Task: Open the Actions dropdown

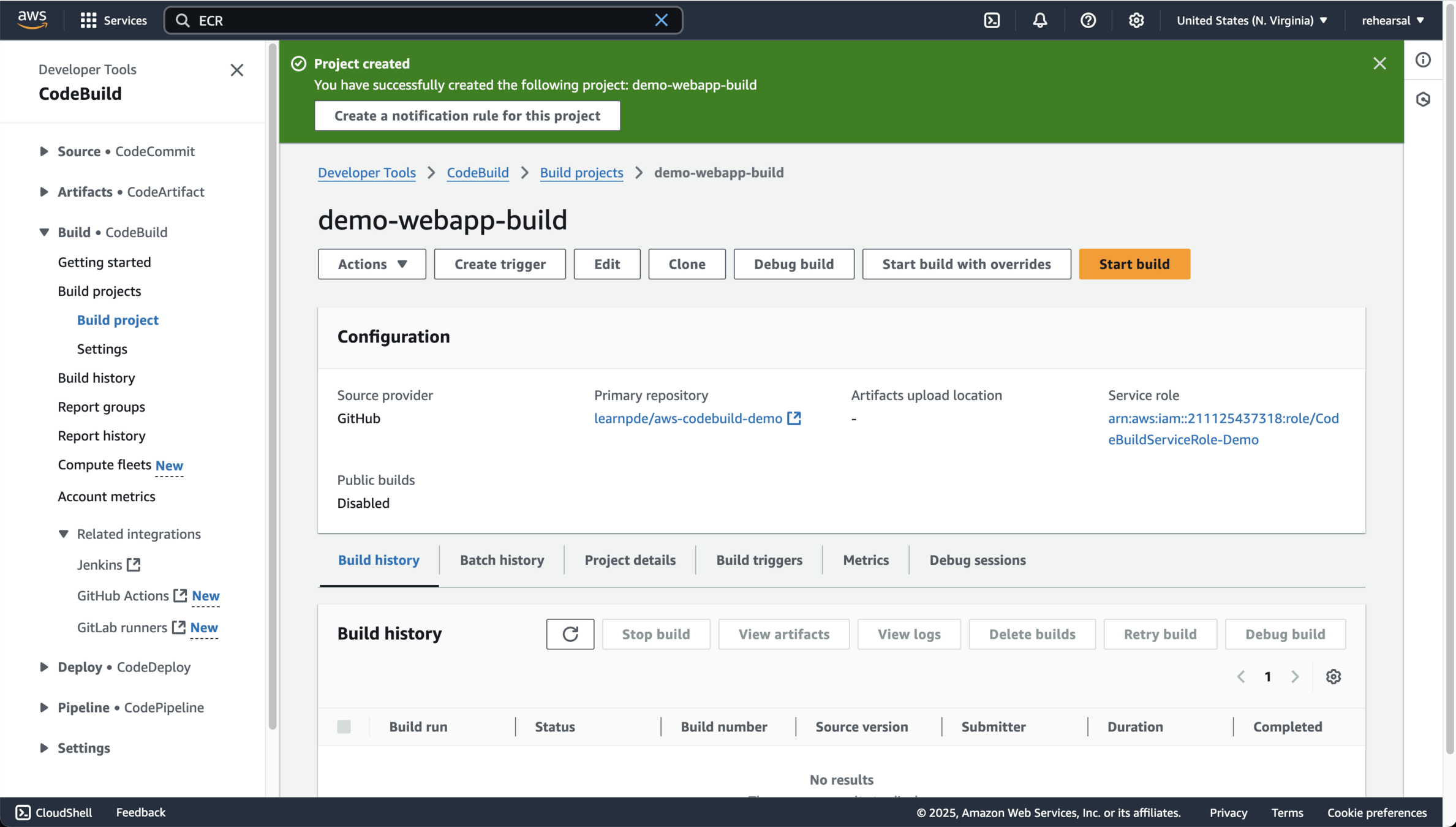Action: tap(372, 264)
